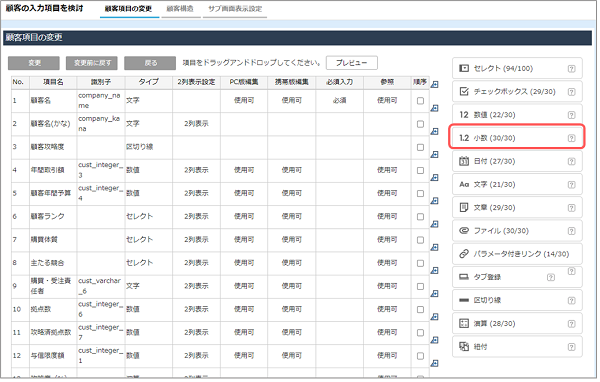Click the 変更前に戻す button

coord(92,63)
